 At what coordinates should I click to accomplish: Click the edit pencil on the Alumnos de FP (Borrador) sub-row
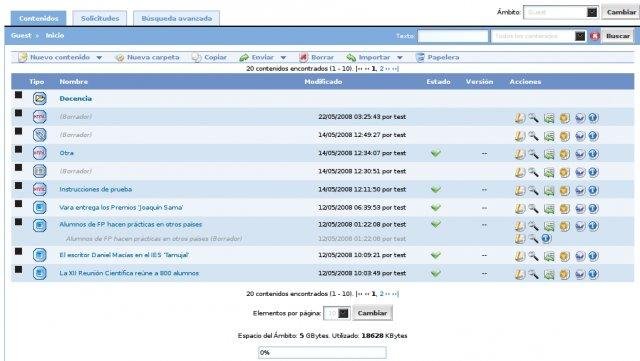point(519,238)
